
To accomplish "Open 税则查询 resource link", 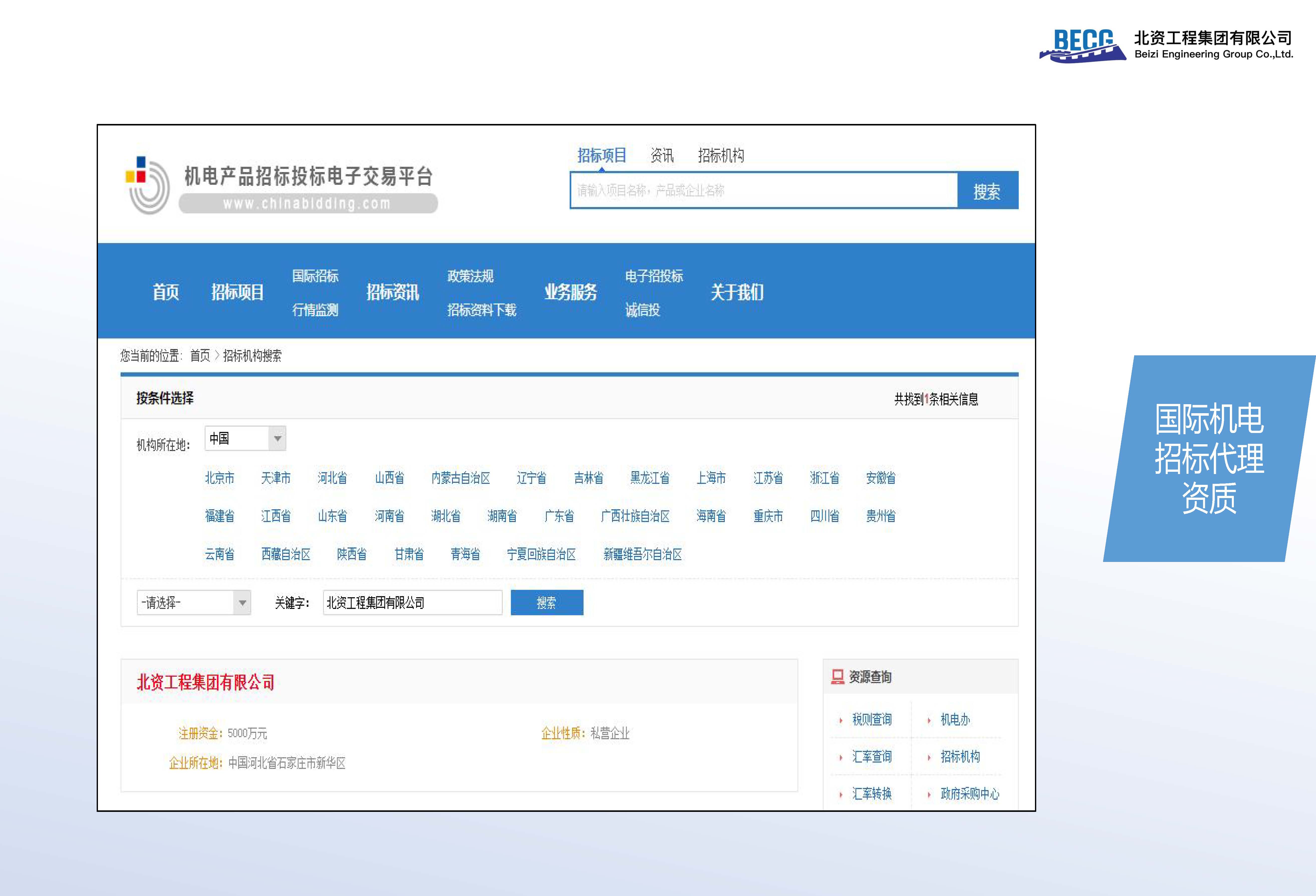I will pos(872,719).
